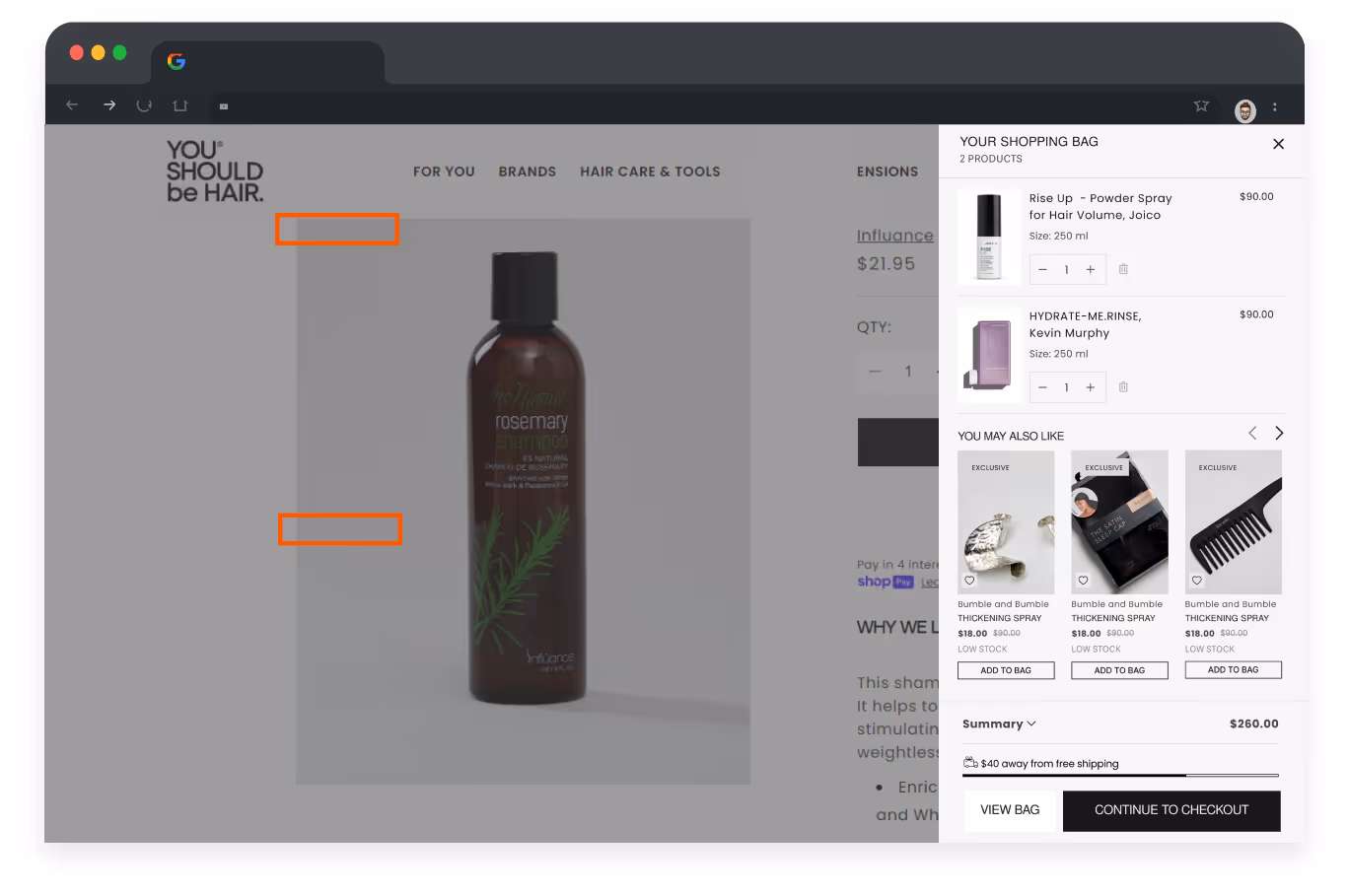This screenshot has height=896, width=1349.
Task: Bookmark this page with star icon
Action: 1201,105
